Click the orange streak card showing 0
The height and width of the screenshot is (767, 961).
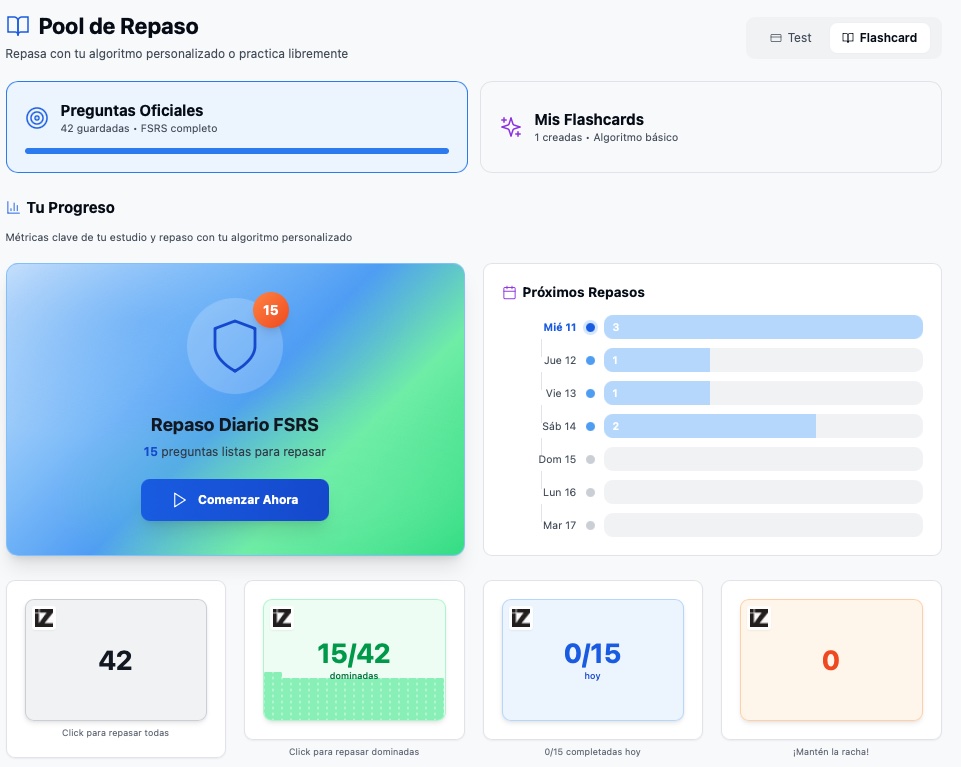830,660
